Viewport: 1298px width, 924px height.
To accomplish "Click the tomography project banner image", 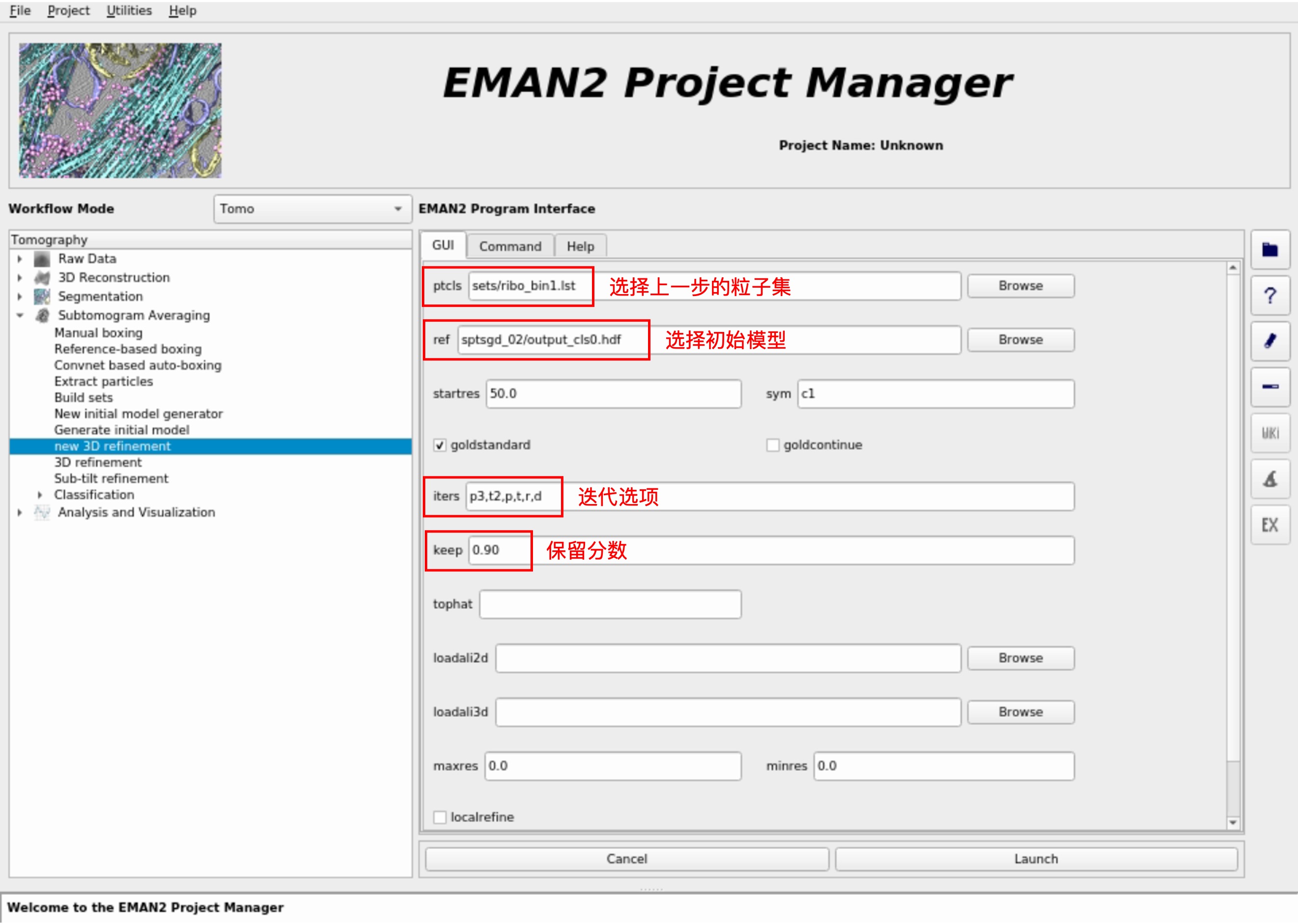I will 120,110.
